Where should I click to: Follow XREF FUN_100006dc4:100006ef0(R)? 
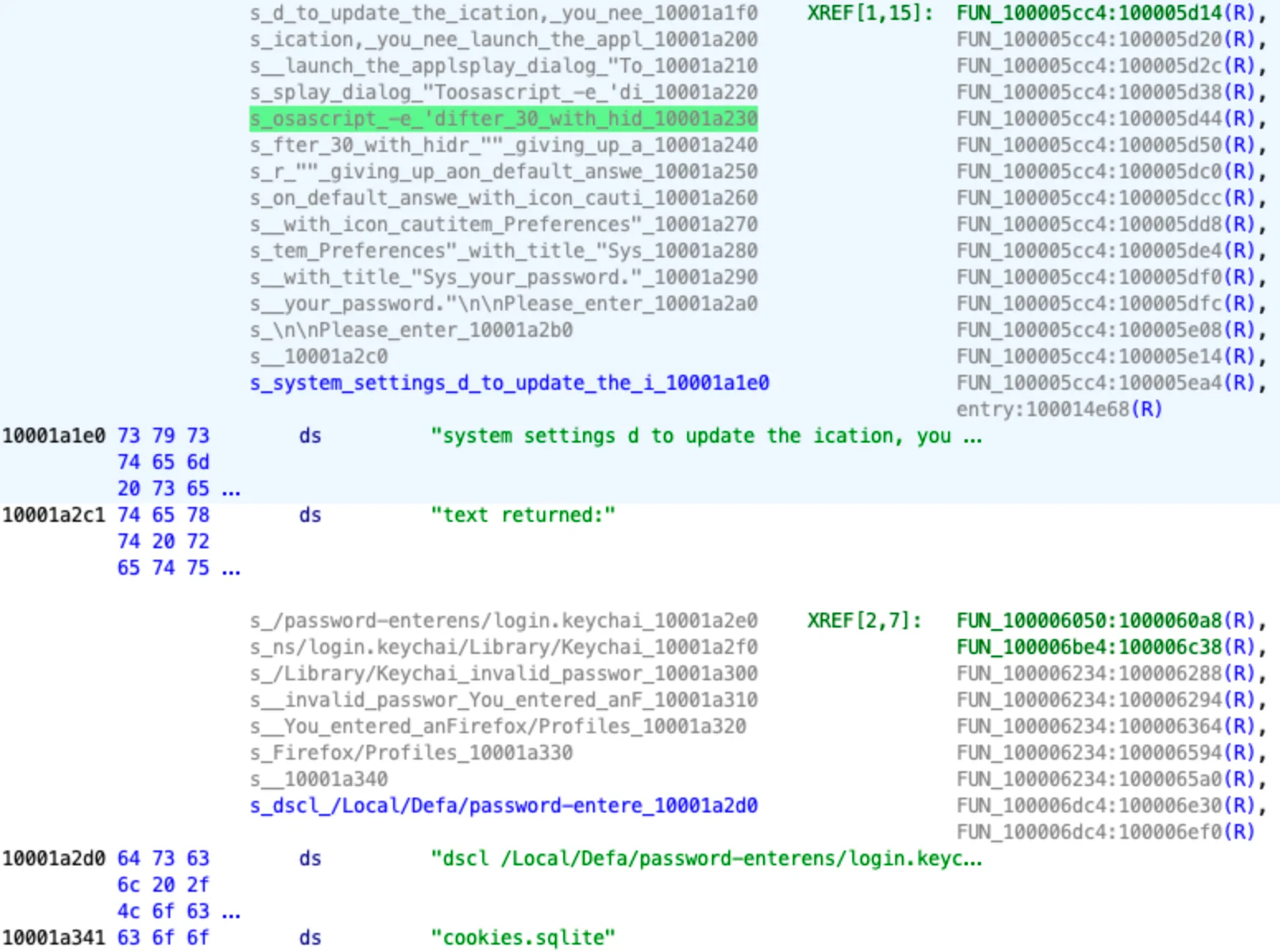click(1106, 832)
